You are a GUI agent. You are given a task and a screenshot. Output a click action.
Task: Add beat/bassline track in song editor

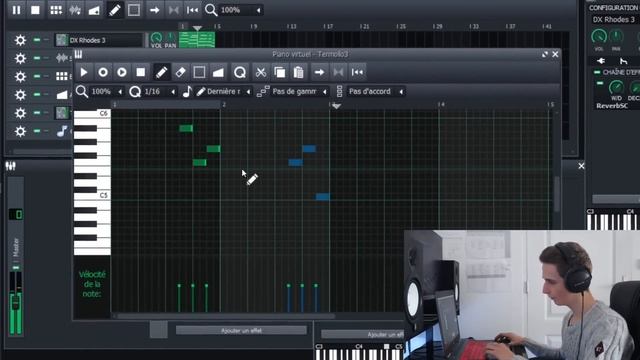56,10
